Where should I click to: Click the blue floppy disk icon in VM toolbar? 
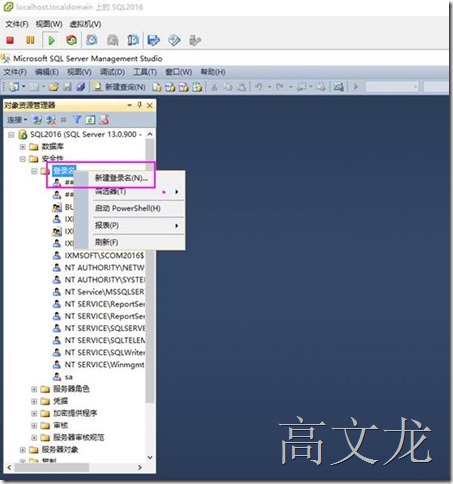tap(153, 41)
